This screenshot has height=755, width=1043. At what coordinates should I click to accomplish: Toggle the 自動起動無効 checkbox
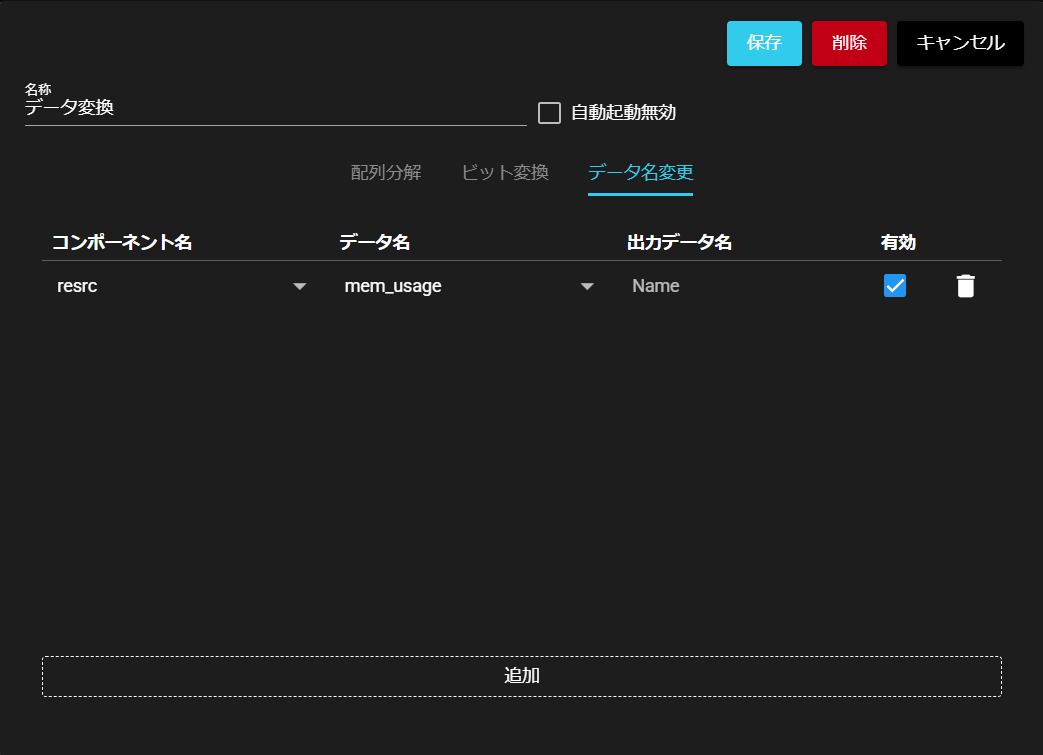coord(549,113)
